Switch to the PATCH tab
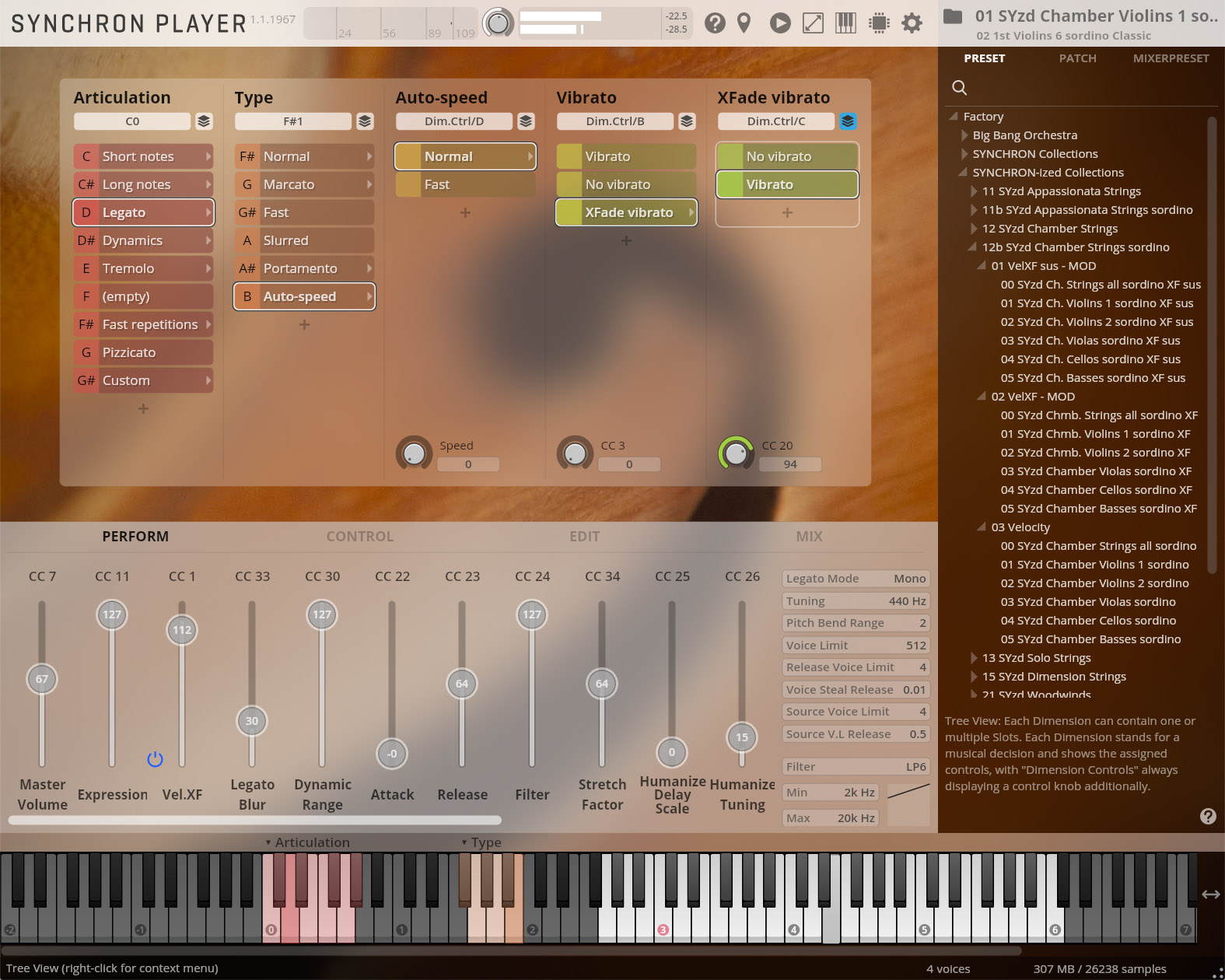This screenshot has height=980, width=1225. (x=1077, y=58)
